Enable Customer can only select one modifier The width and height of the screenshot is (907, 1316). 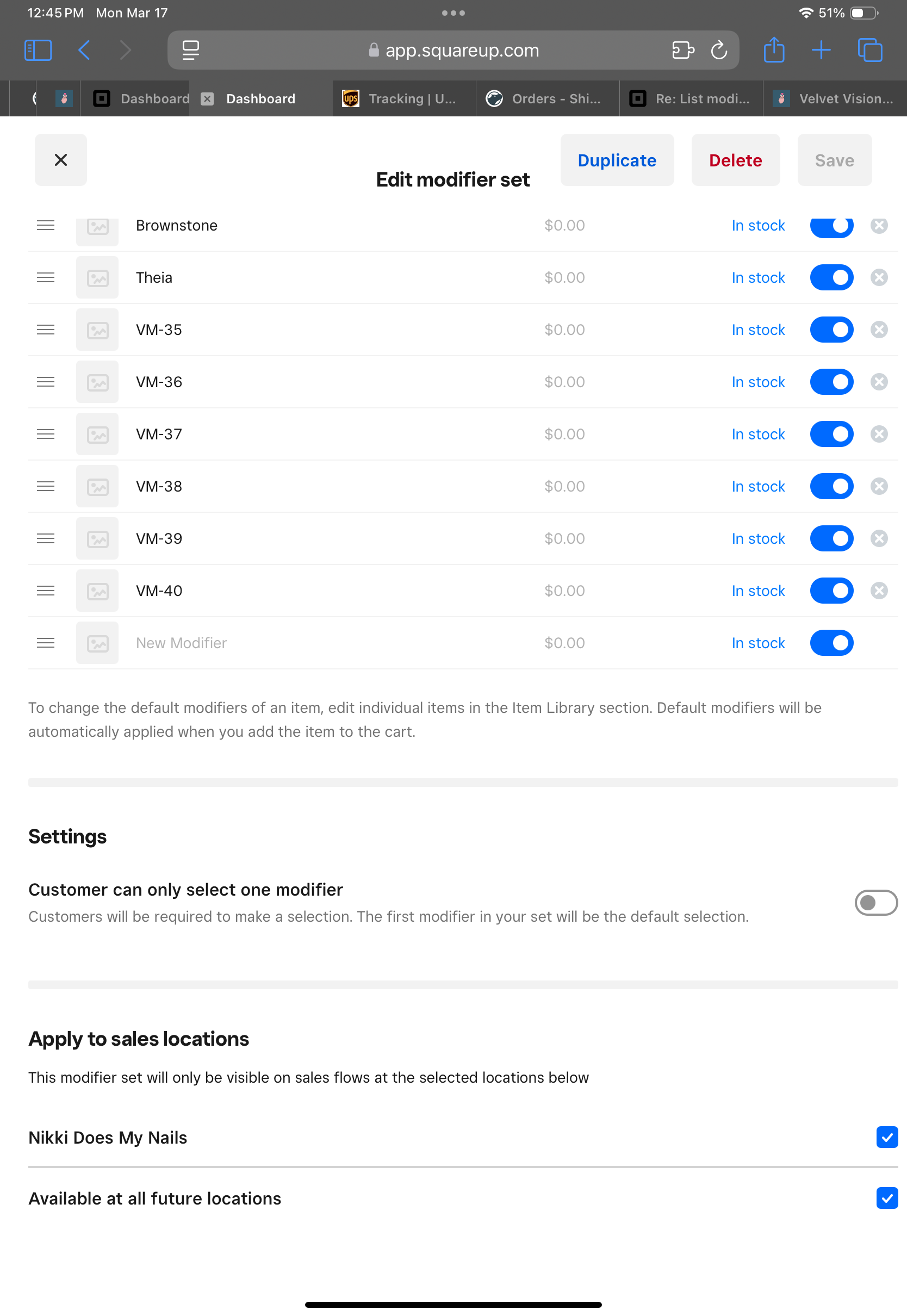[876, 902]
